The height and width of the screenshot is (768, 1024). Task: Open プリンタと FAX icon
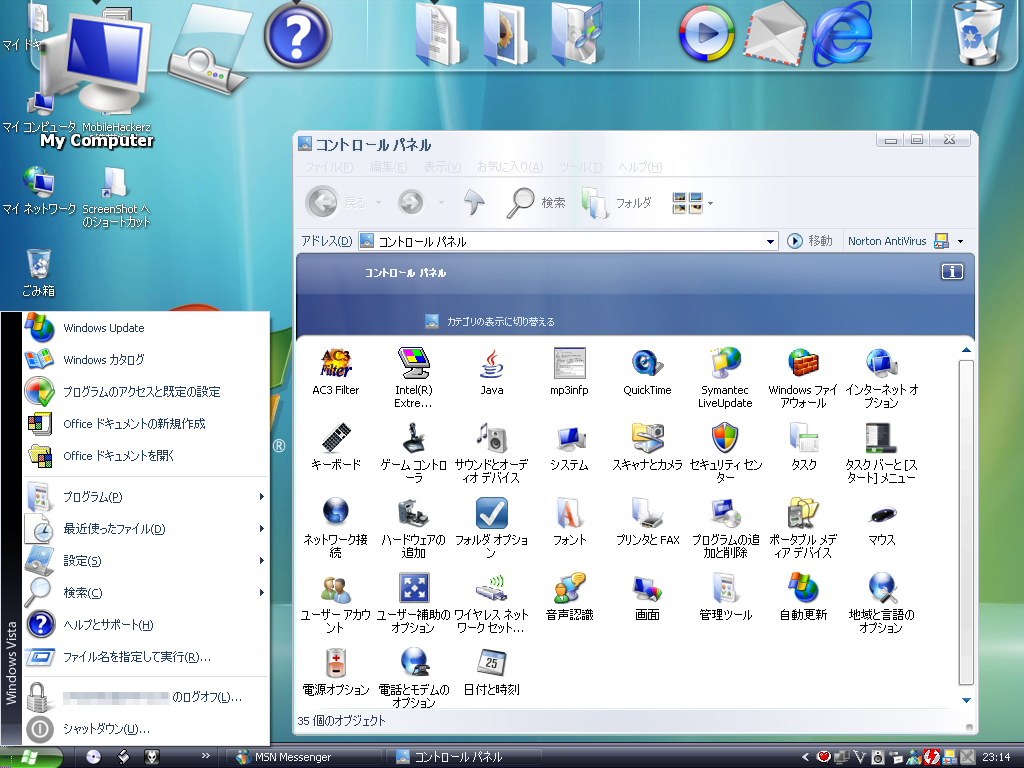pos(647,513)
